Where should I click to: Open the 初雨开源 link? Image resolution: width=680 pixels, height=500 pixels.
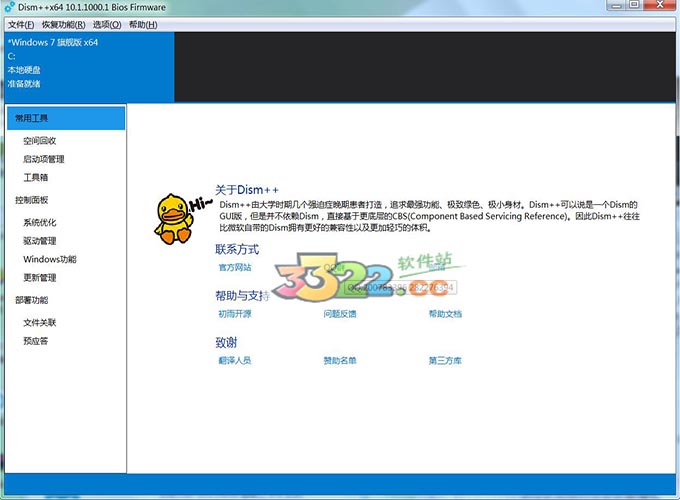(235, 314)
